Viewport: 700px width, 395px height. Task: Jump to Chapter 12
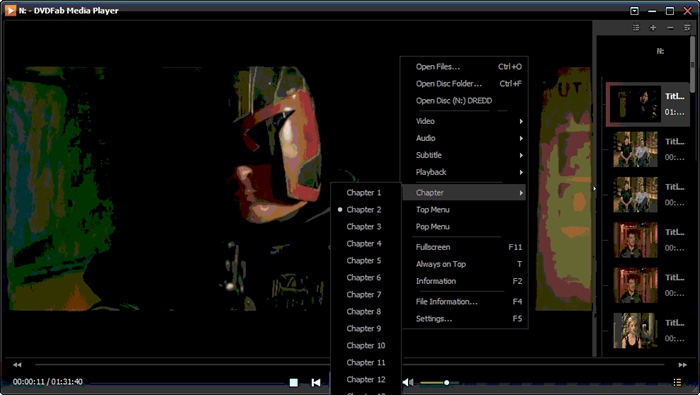point(366,379)
